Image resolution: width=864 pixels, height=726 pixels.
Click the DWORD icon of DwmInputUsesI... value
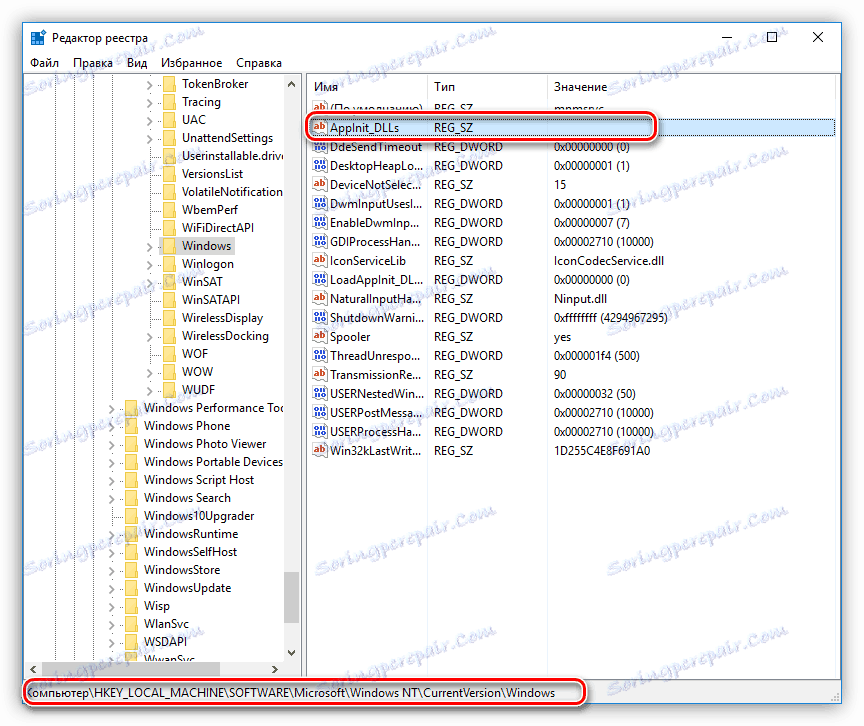(320, 203)
